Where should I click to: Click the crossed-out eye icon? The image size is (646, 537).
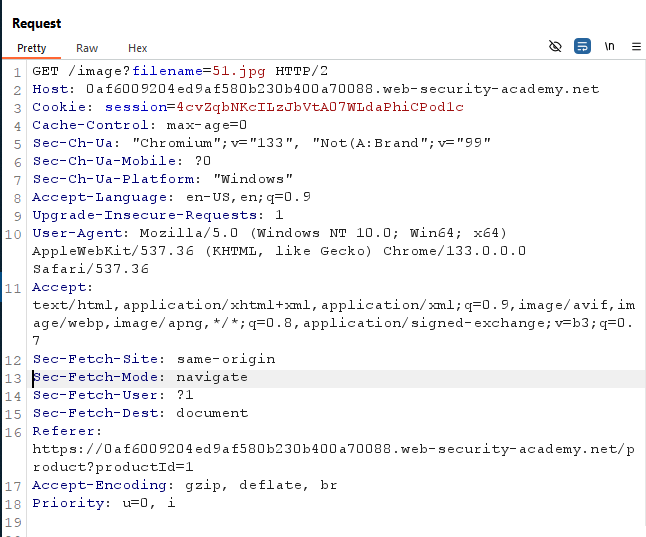(556, 47)
